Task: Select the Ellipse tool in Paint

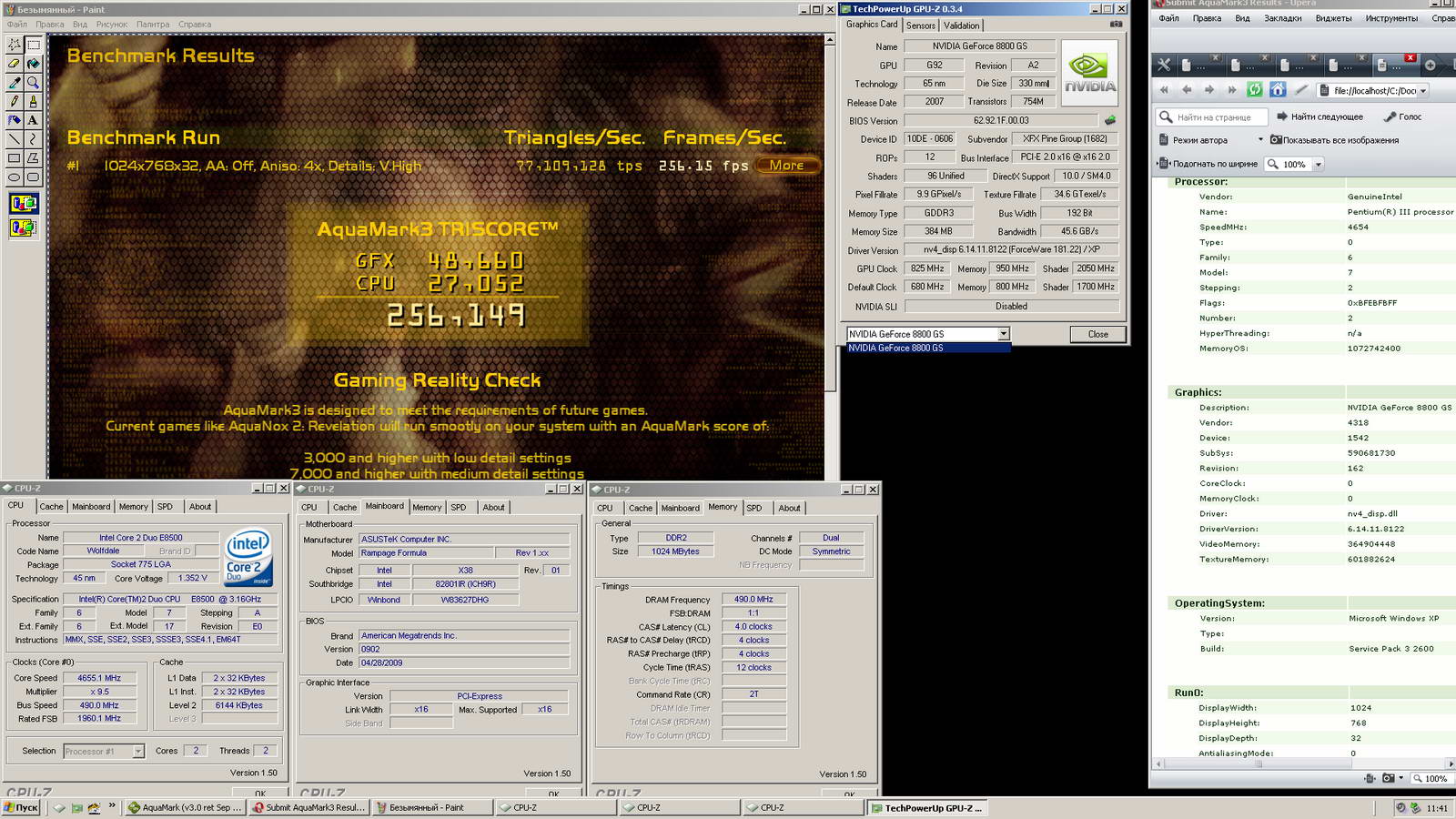Action: tap(15, 177)
